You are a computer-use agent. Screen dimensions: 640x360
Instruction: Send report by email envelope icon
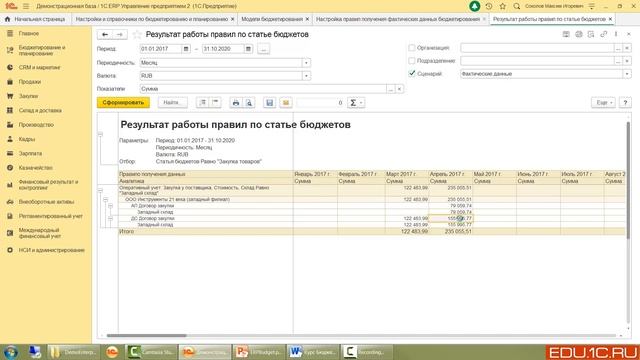click(x=286, y=103)
